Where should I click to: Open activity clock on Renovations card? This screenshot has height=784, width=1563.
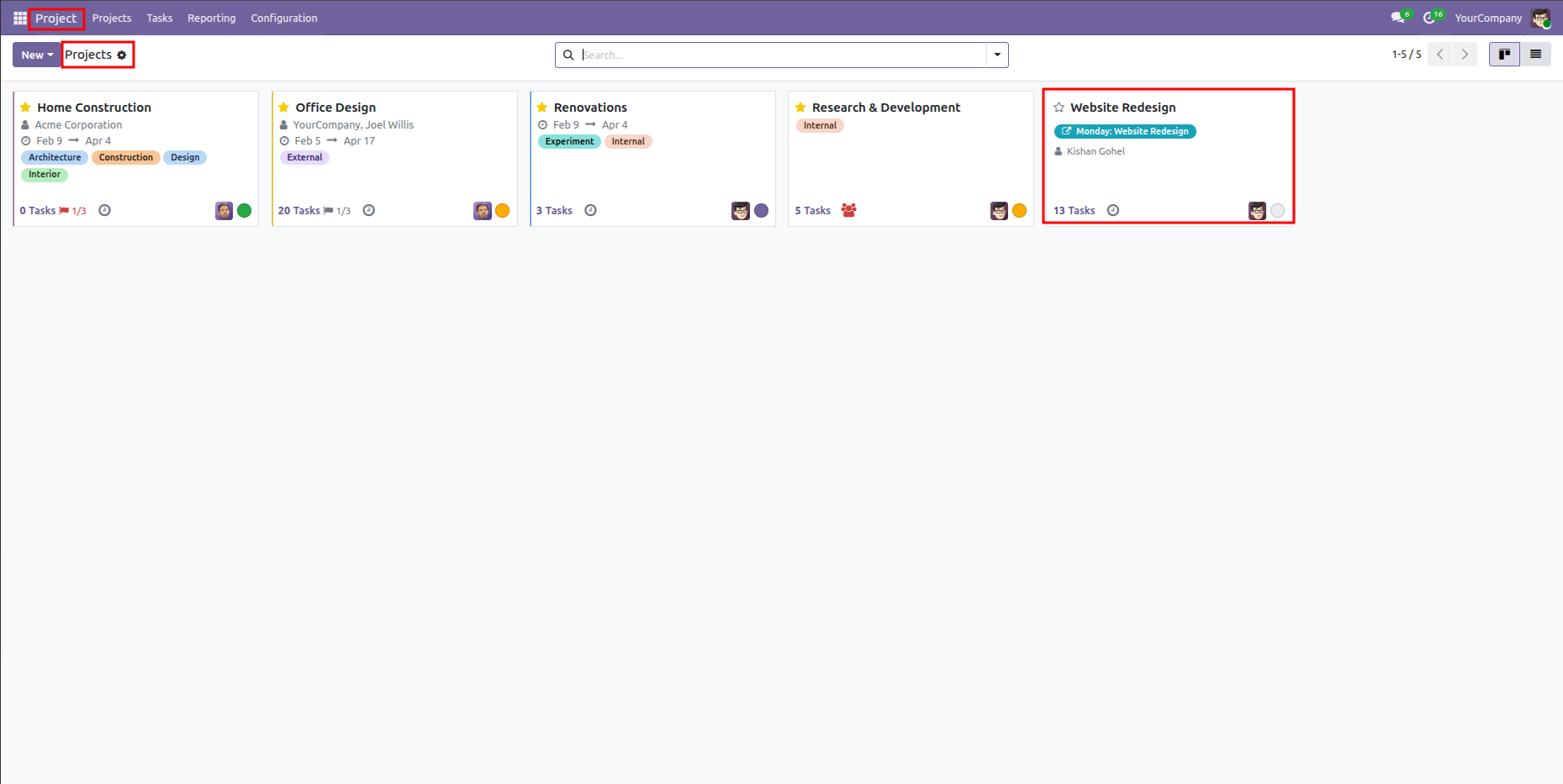pyautogui.click(x=590, y=210)
